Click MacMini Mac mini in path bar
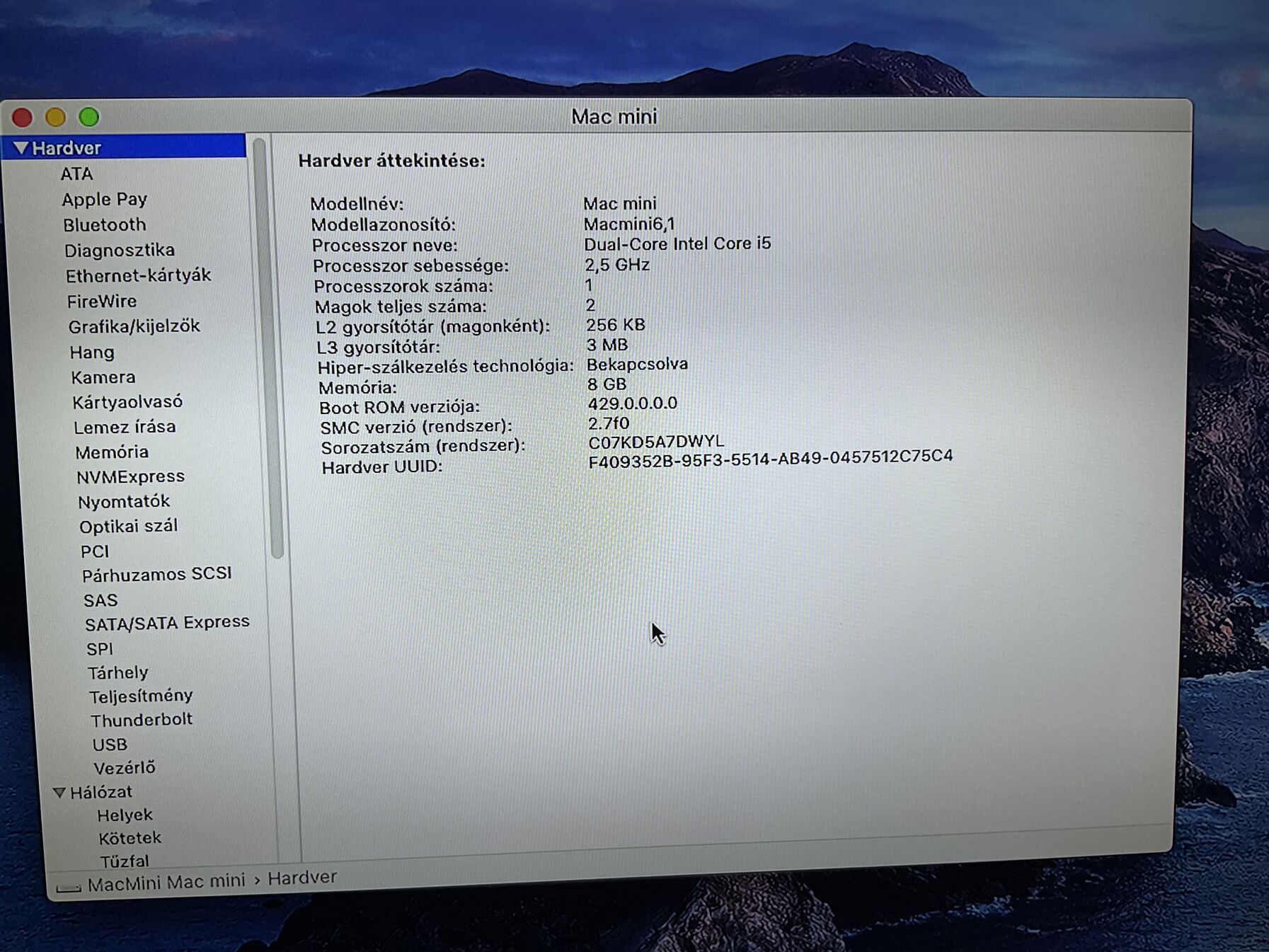This screenshot has width=1269, height=952. [166, 882]
